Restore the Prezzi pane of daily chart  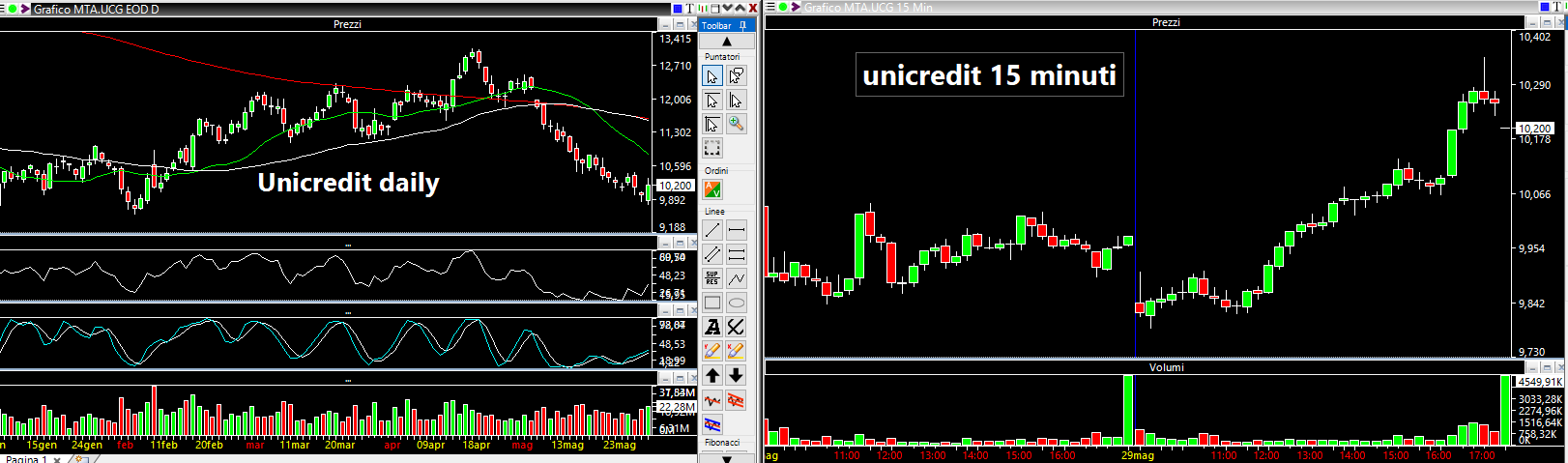tap(680, 24)
